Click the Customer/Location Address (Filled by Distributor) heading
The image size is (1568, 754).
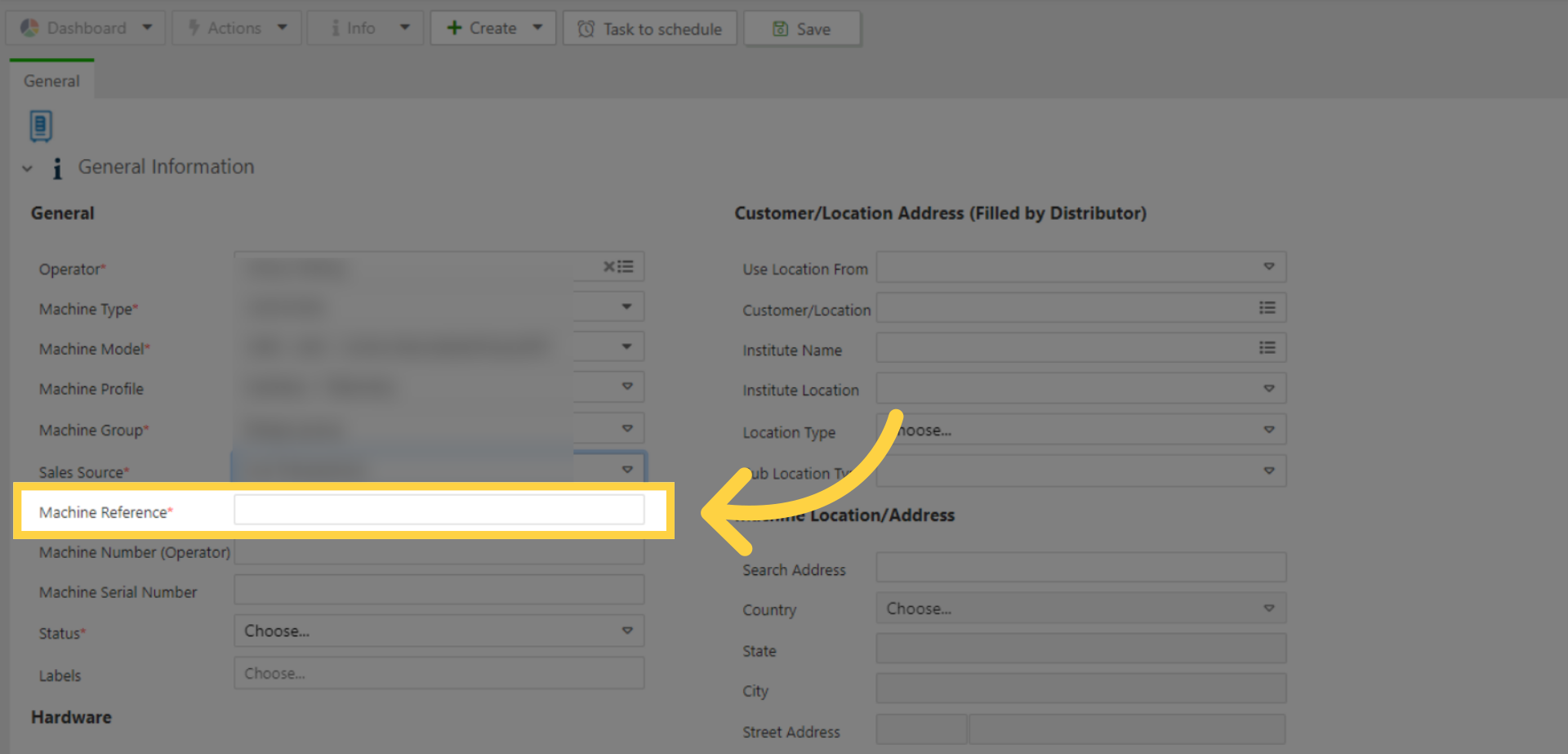tap(941, 212)
